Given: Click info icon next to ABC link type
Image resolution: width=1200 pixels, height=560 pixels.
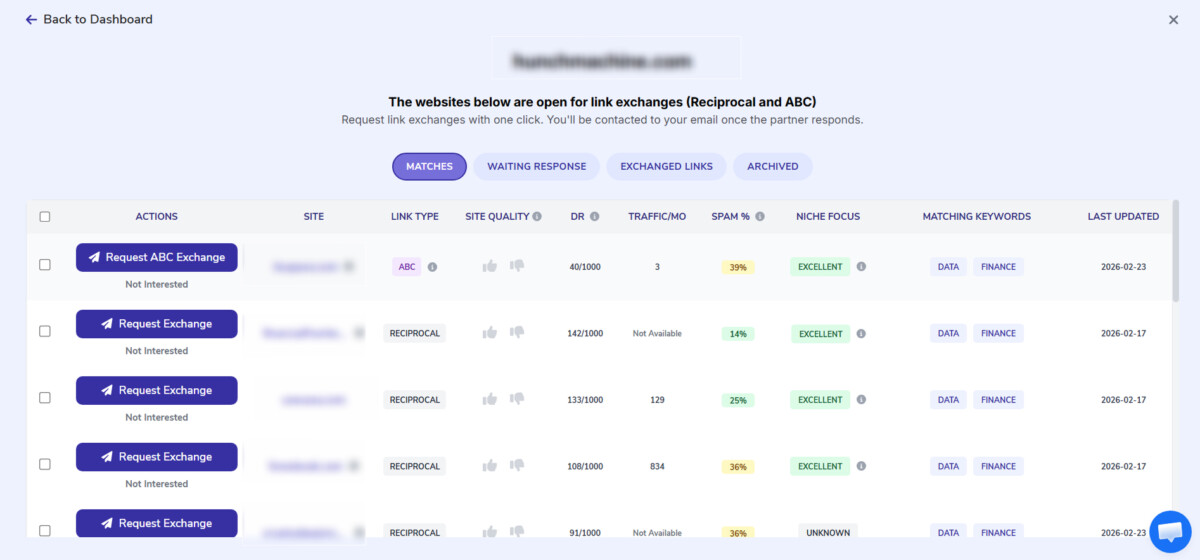Looking at the screenshot, I should [x=432, y=267].
